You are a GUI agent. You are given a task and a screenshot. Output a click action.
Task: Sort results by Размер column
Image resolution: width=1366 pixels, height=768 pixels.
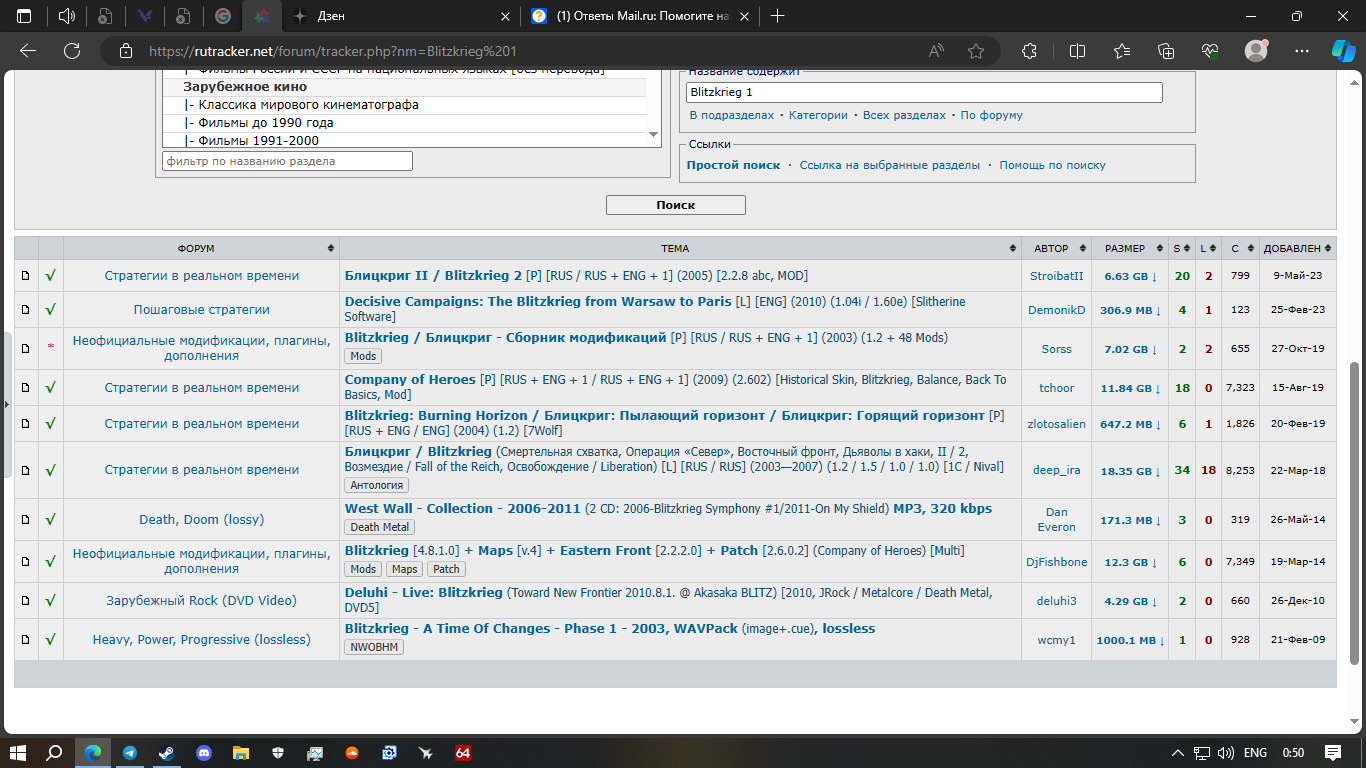pyautogui.click(x=1130, y=248)
